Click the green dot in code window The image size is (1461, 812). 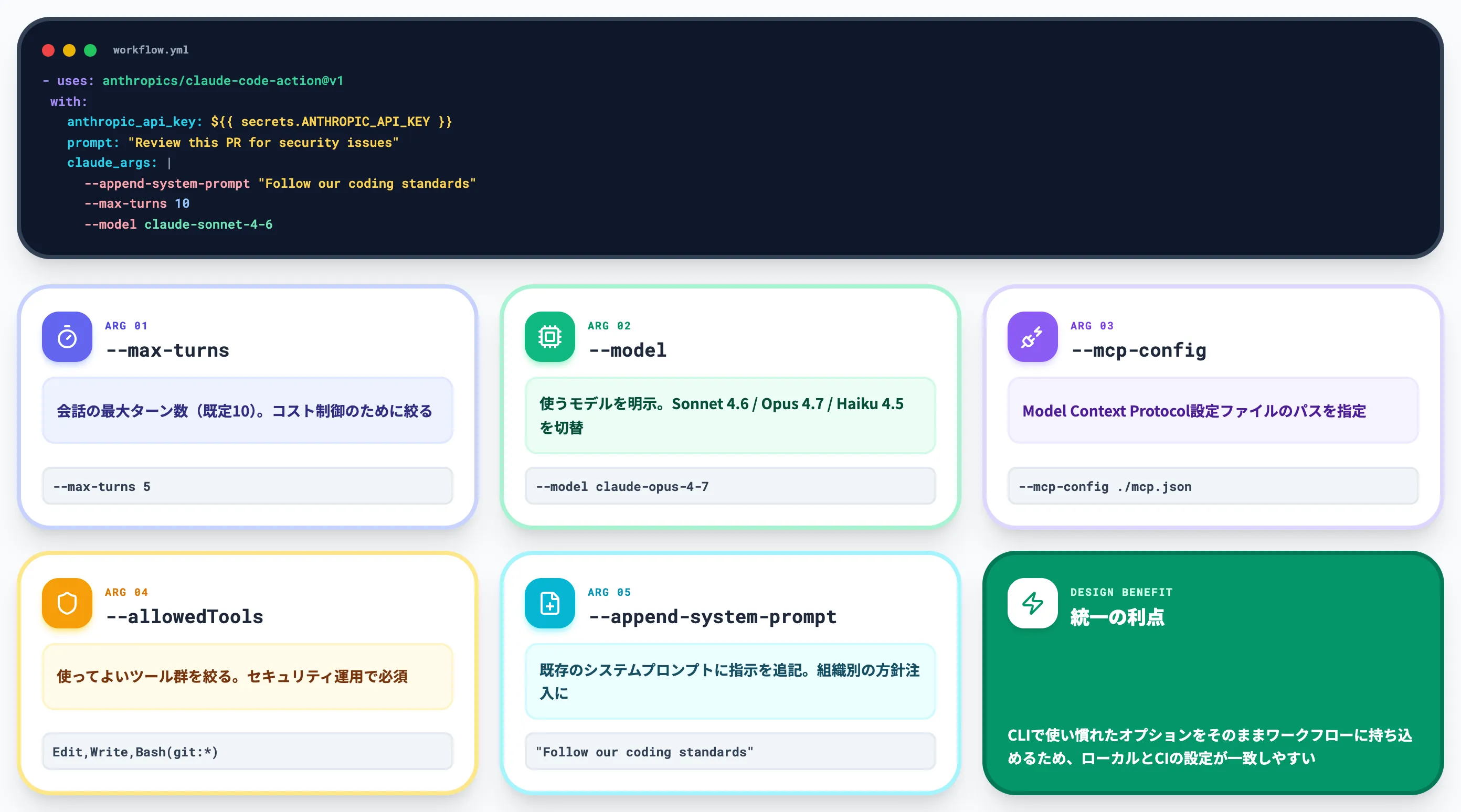click(x=90, y=50)
